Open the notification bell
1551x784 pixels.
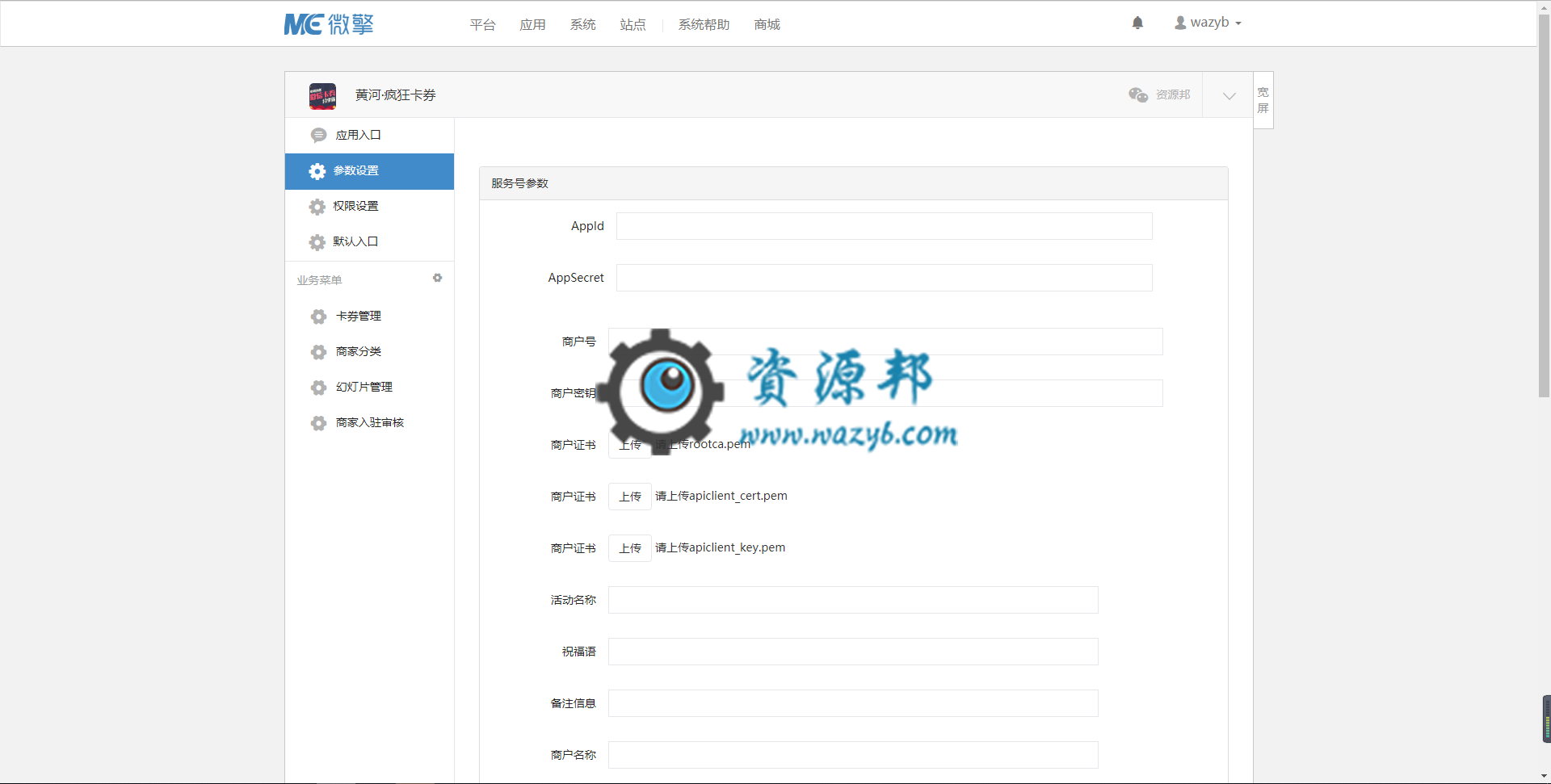[x=1137, y=23]
